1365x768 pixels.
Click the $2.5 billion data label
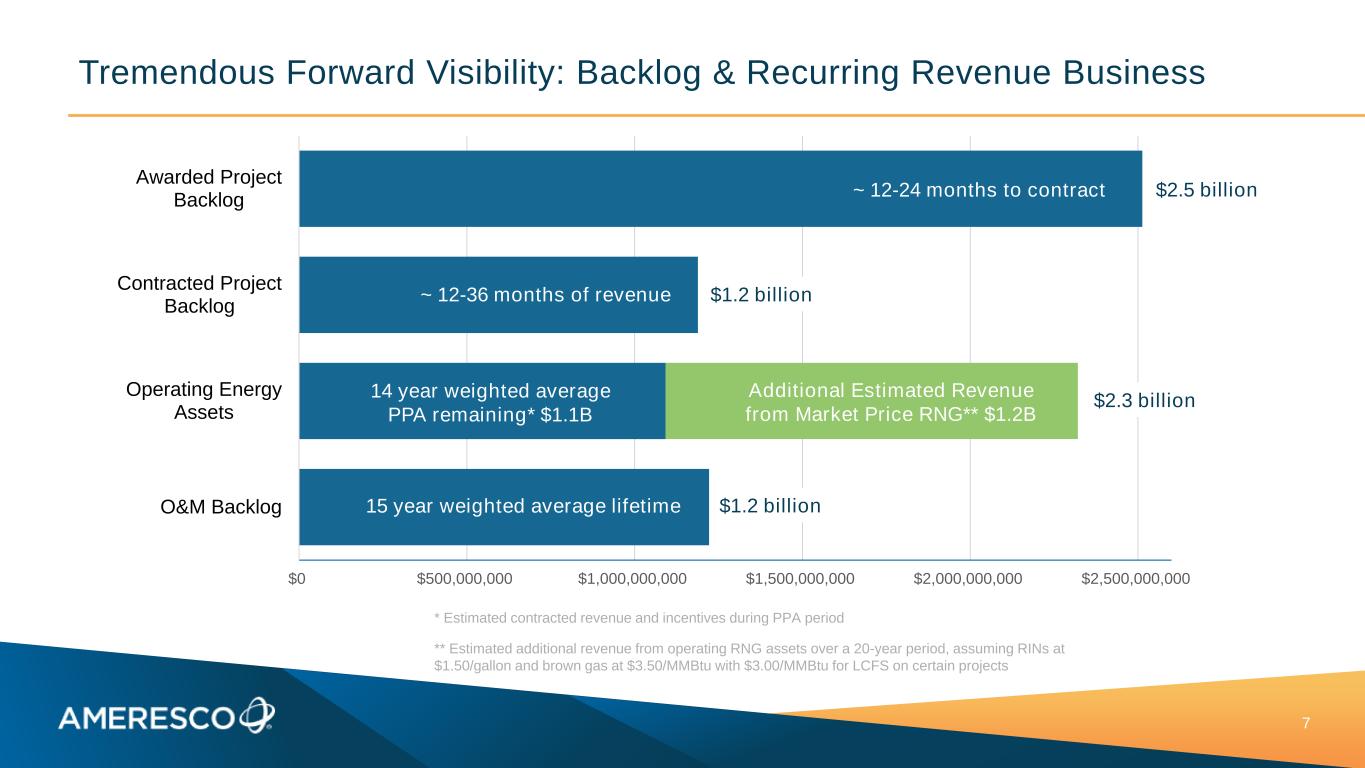click(1206, 190)
